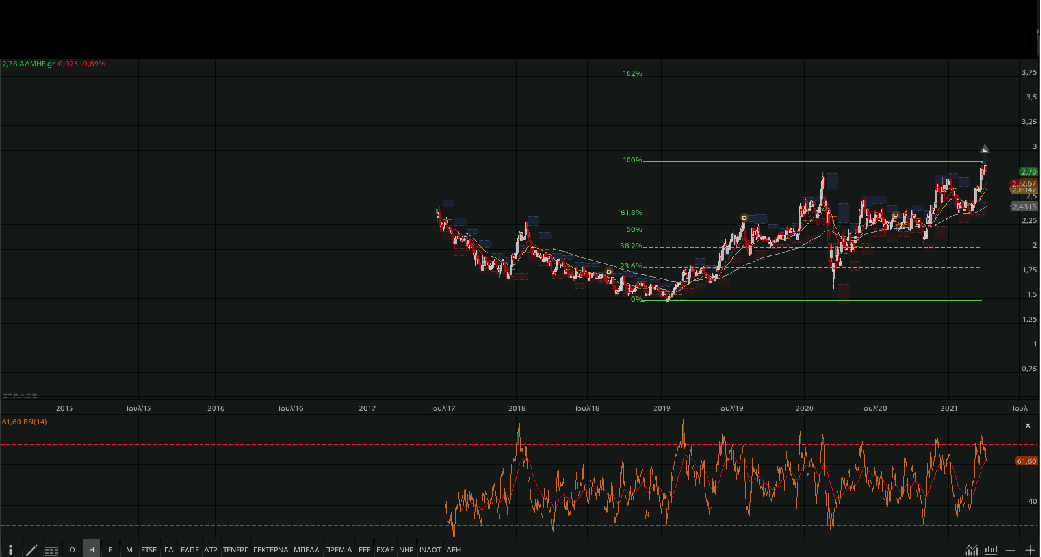
Task: Click the circular event marker in mid-2018
Action: pyautogui.click(x=609, y=272)
